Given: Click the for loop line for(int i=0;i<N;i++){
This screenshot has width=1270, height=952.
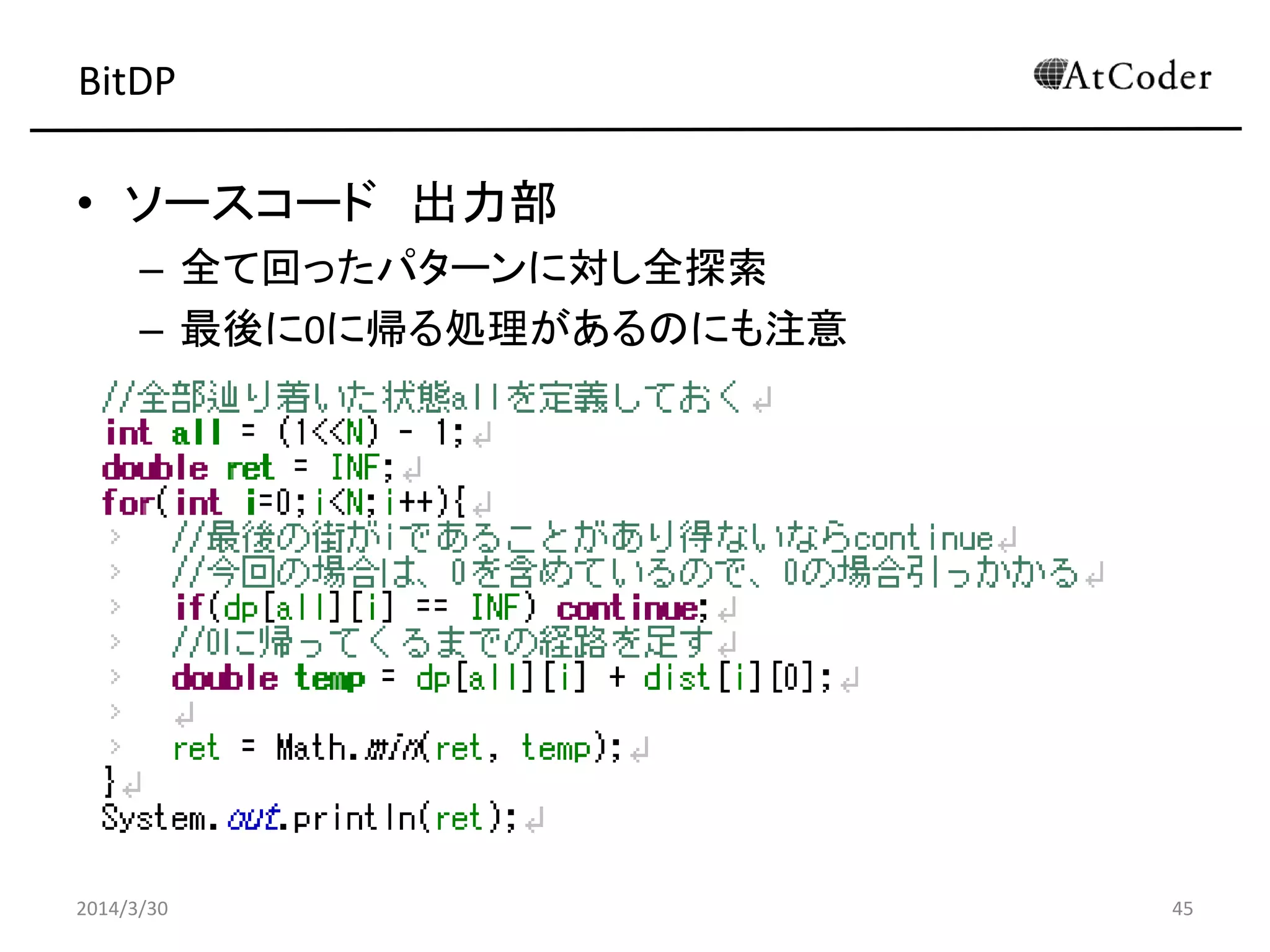Looking at the screenshot, I should pyautogui.click(x=283, y=503).
